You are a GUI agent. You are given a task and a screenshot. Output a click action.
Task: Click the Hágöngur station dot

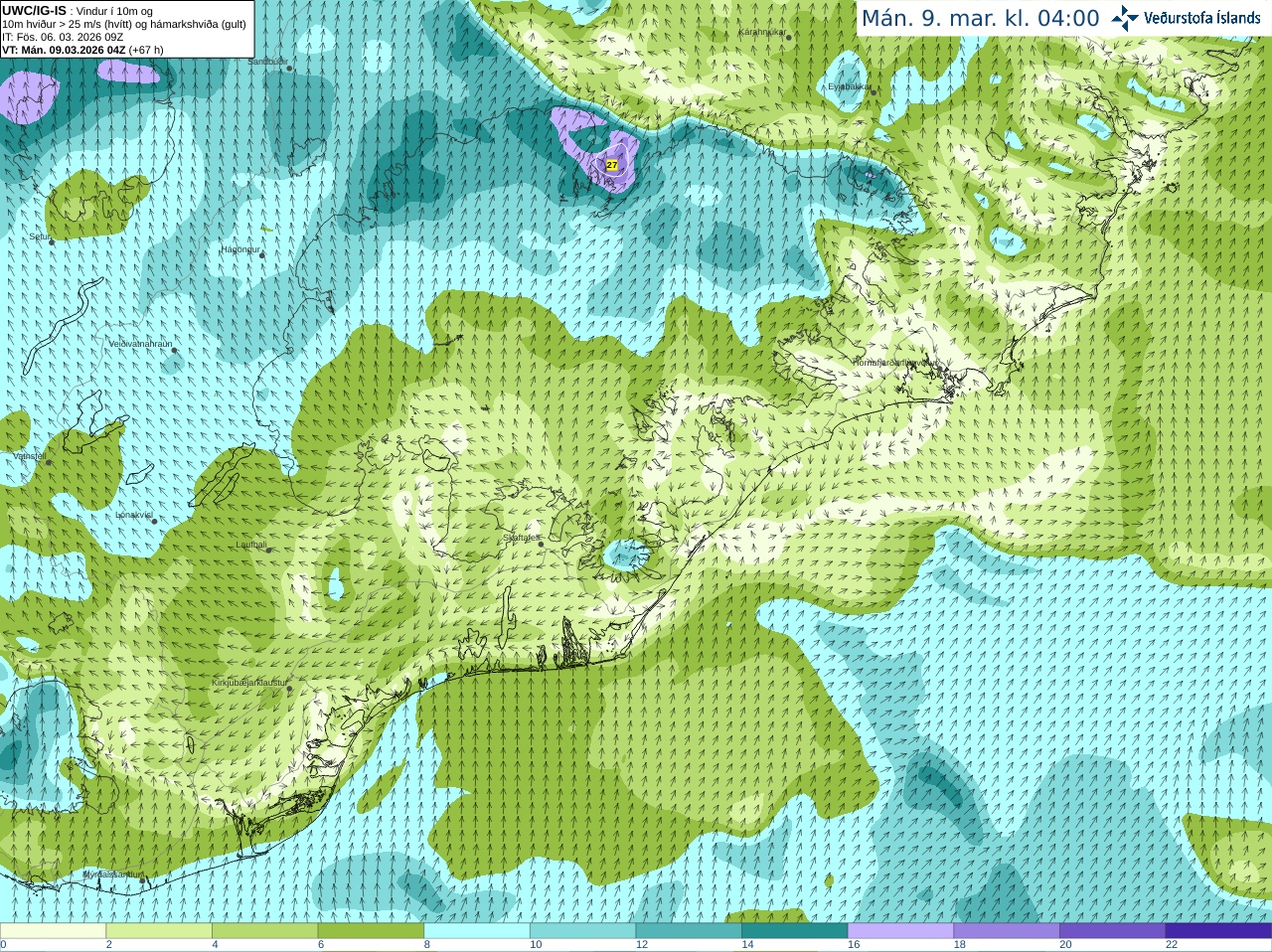click(262, 255)
